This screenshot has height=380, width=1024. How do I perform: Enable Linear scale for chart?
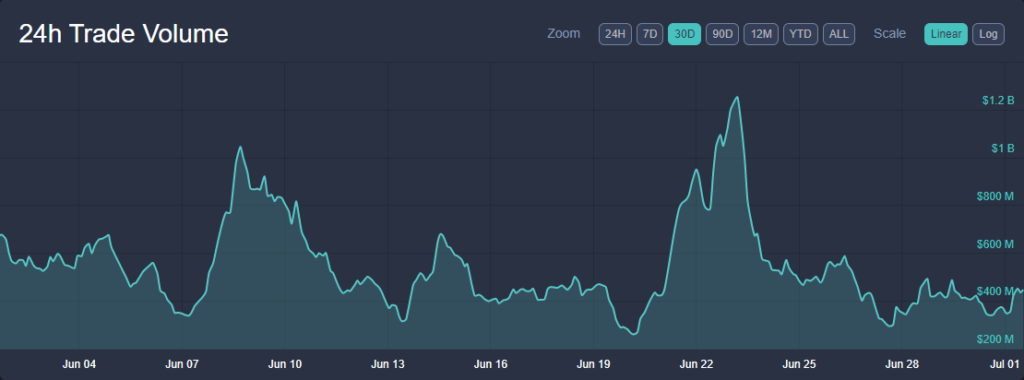click(x=946, y=34)
